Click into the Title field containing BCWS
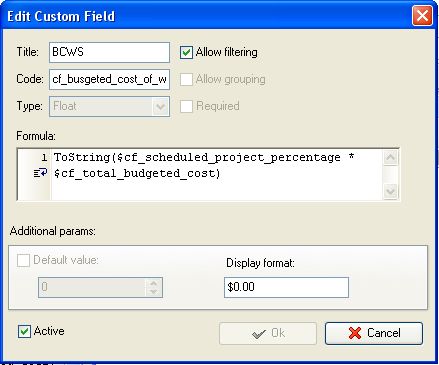Screen dimensions: 439x365 [x=109, y=52]
